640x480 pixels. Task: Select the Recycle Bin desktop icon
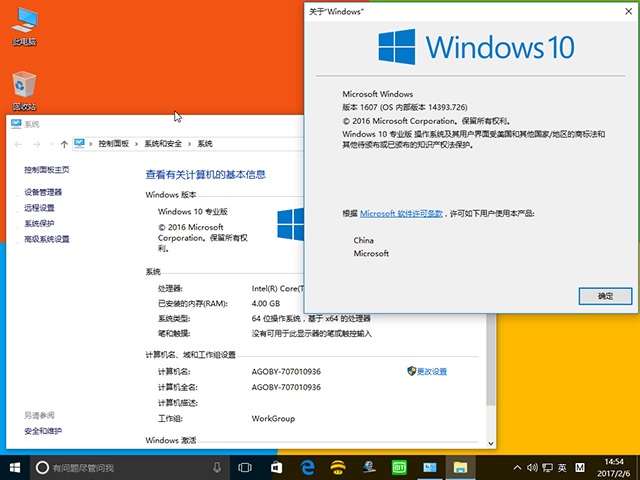(24, 91)
